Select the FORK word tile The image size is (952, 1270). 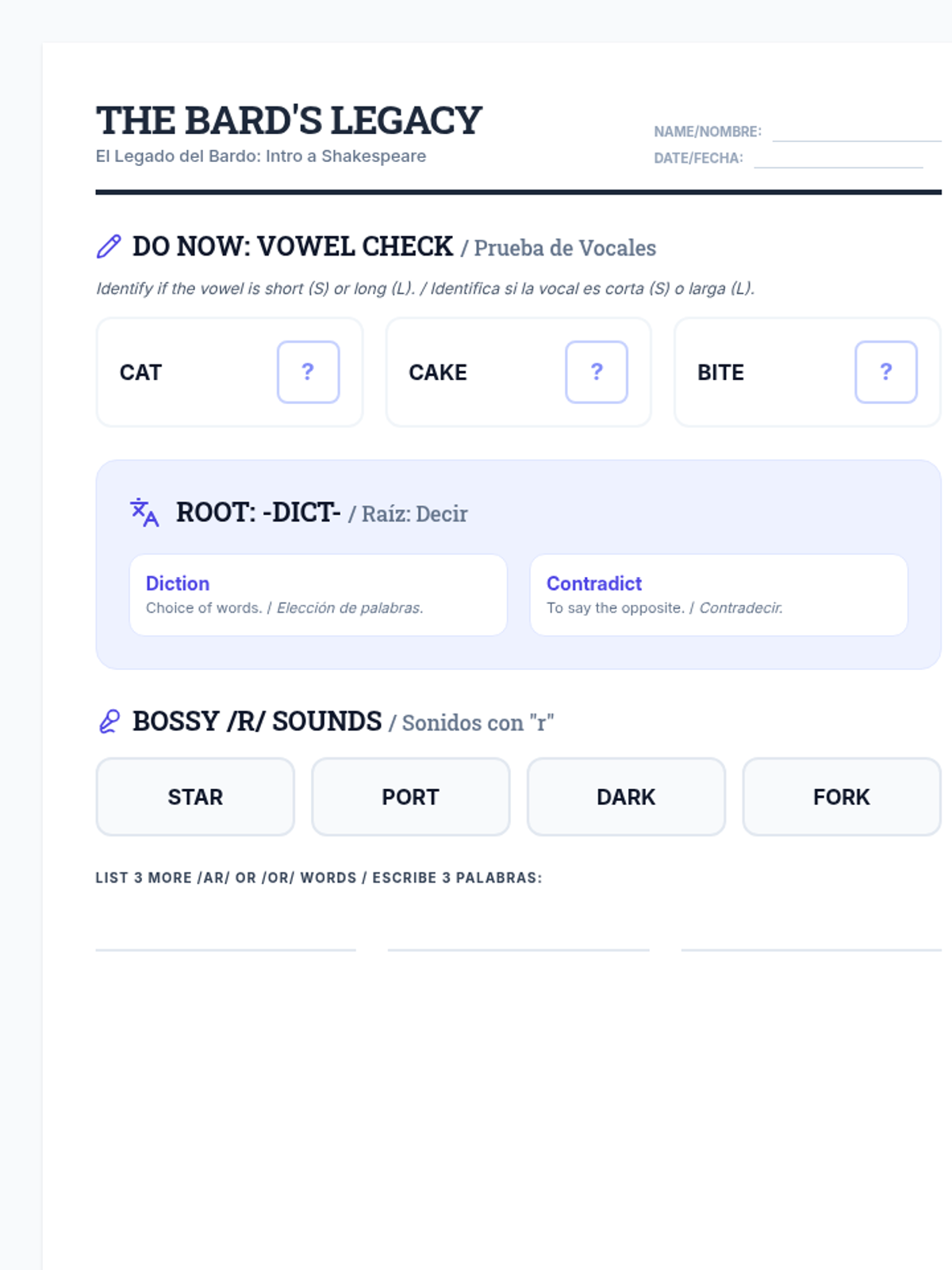[842, 796]
